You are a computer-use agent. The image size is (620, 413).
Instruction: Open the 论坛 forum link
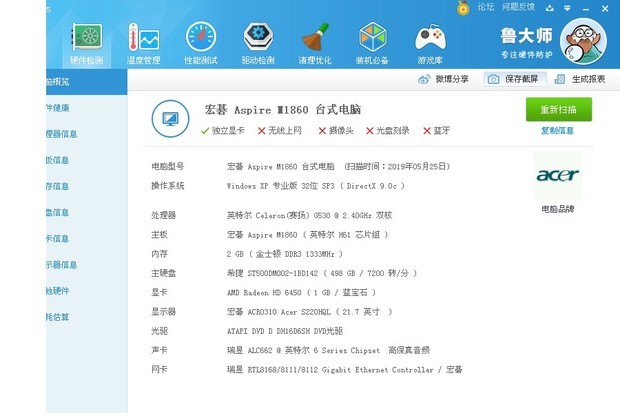tap(486, 7)
